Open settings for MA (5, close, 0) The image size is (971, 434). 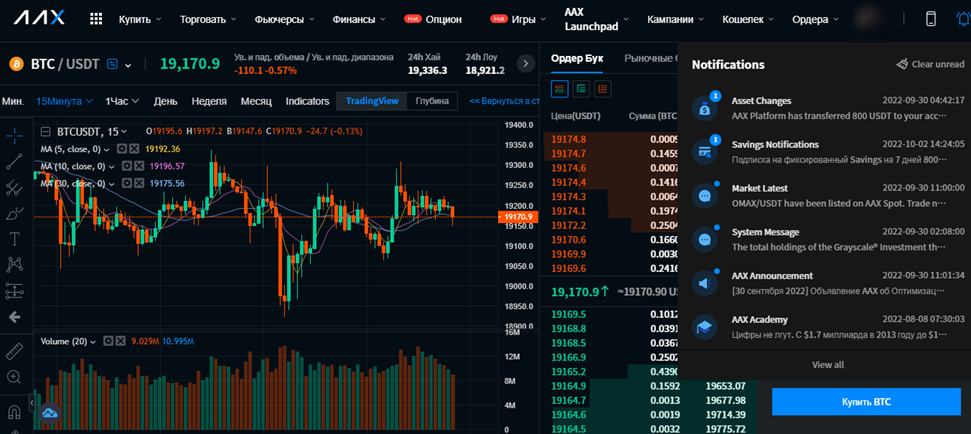coord(122,149)
